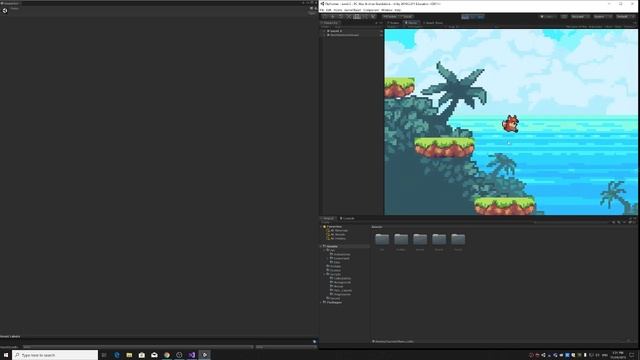Viewport: 640px width, 360px height.
Task: Collapse the Art folder in tree
Action: (324, 250)
